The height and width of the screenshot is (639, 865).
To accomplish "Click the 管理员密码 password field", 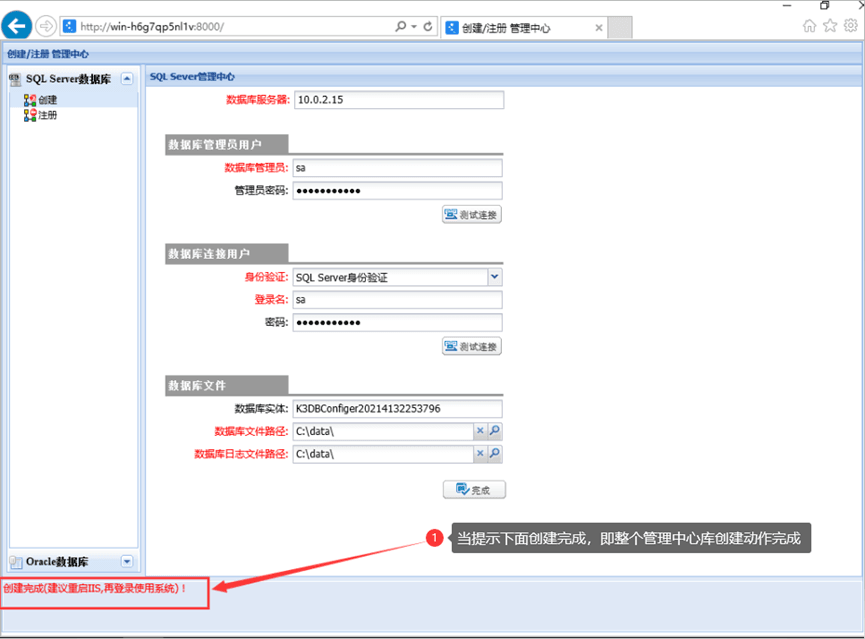I will coord(397,191).
